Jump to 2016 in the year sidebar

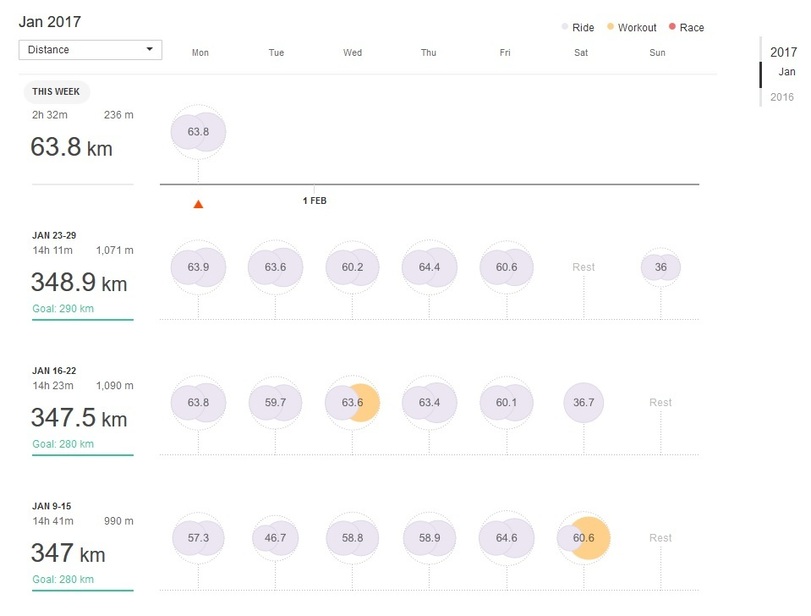click(782, 97)
